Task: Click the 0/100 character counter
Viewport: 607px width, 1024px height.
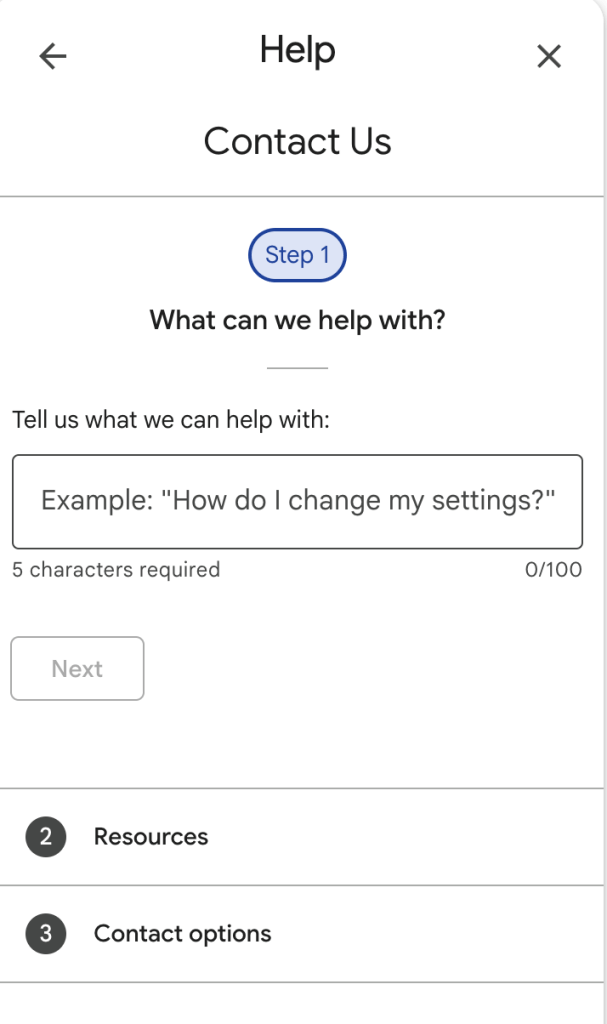Action: click(x=553, y=570)
